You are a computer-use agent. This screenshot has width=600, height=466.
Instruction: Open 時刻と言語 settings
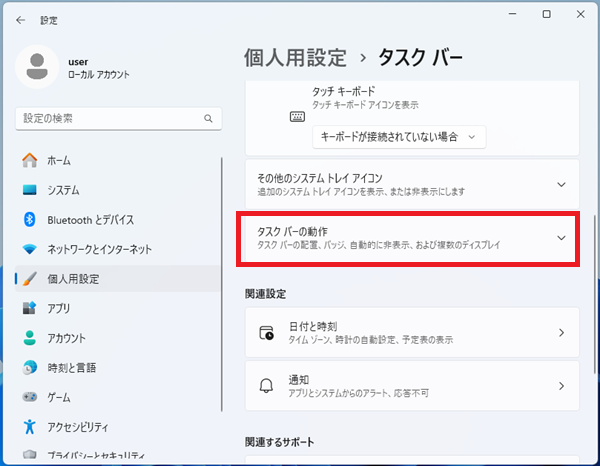(x=72, y=367)
